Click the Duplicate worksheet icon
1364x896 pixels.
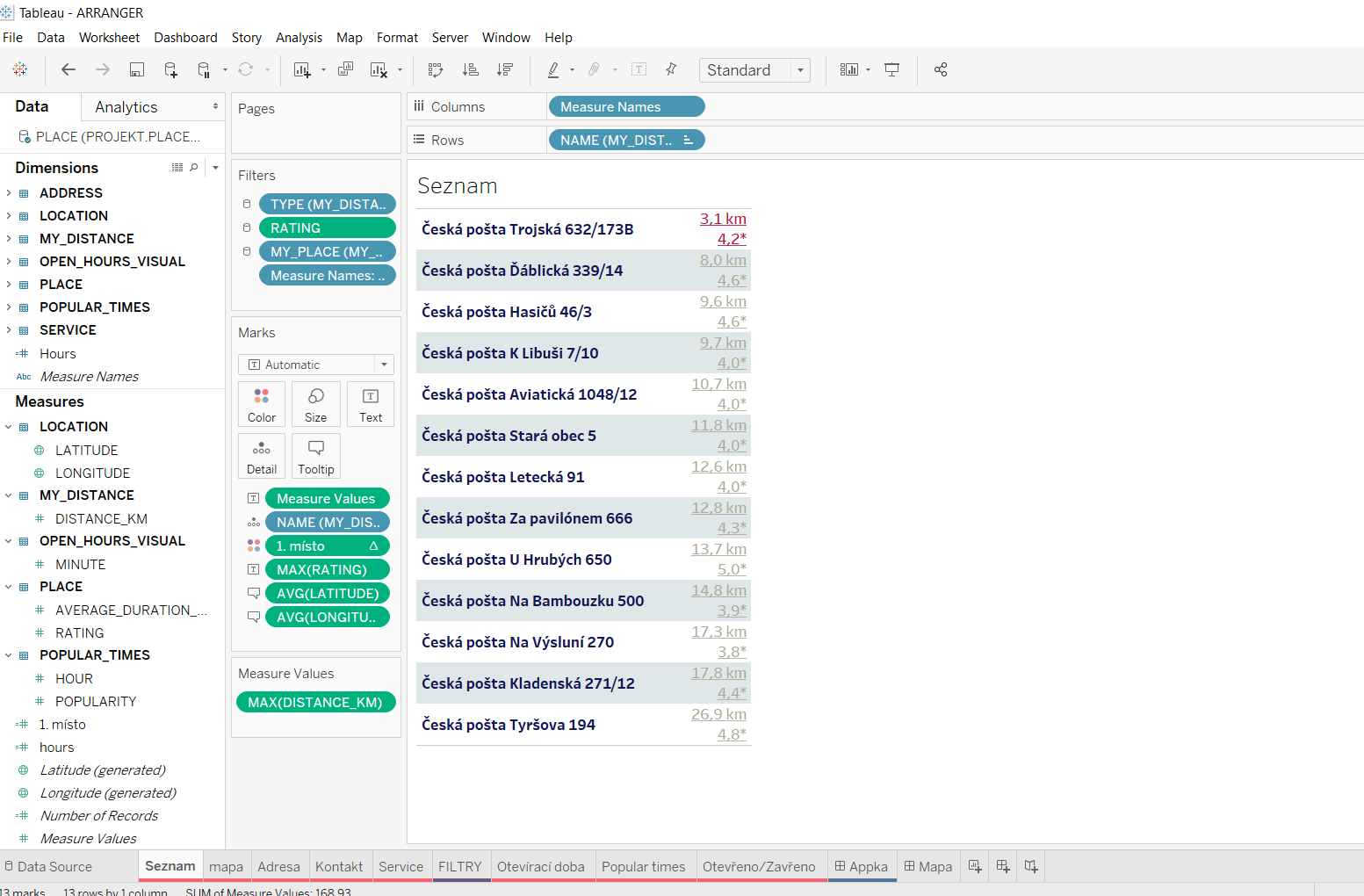346,69
